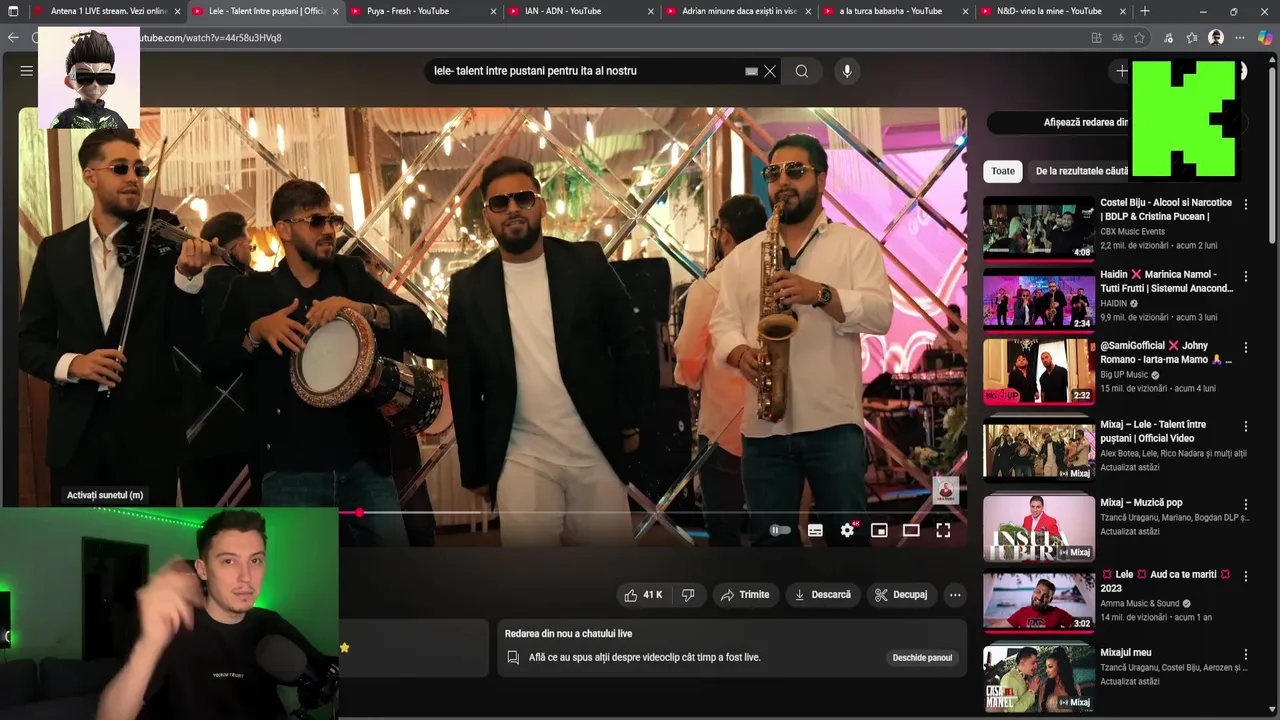
Task: Click the red playhead scrubber dot
Action: 359,513
